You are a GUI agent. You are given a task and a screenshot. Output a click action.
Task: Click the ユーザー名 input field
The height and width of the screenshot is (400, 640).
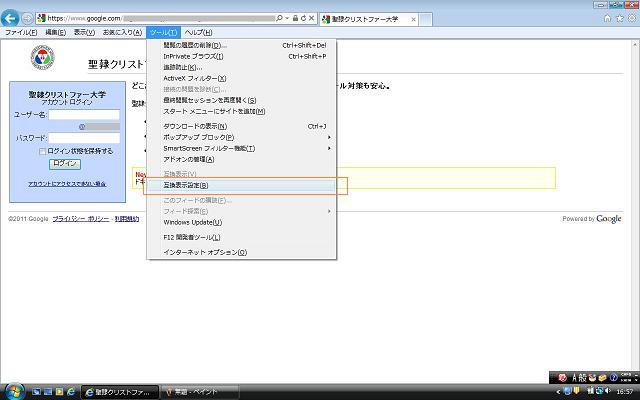tap(84, 115)
